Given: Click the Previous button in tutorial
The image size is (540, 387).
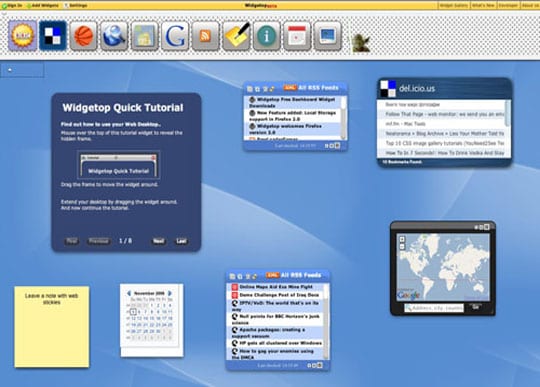Looking at the screenshot, I should 99,241.
